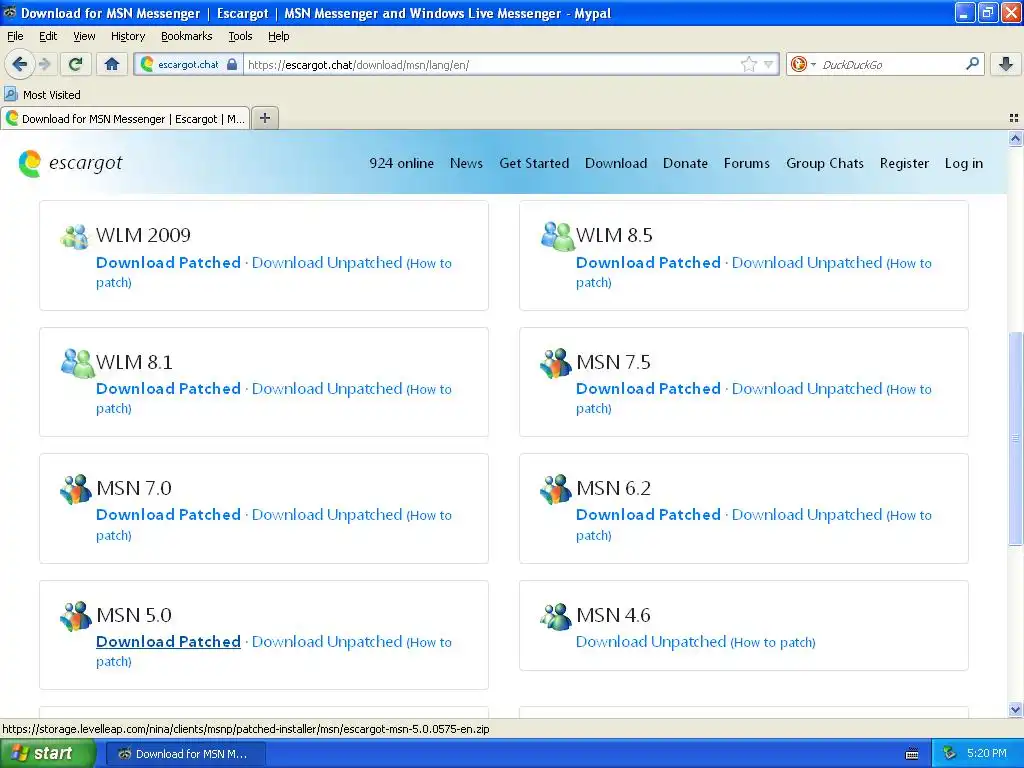This screenshot has height=768, width=1024.
Task: Expand the URL history dropdown arrow
Action: coord(769,64)
